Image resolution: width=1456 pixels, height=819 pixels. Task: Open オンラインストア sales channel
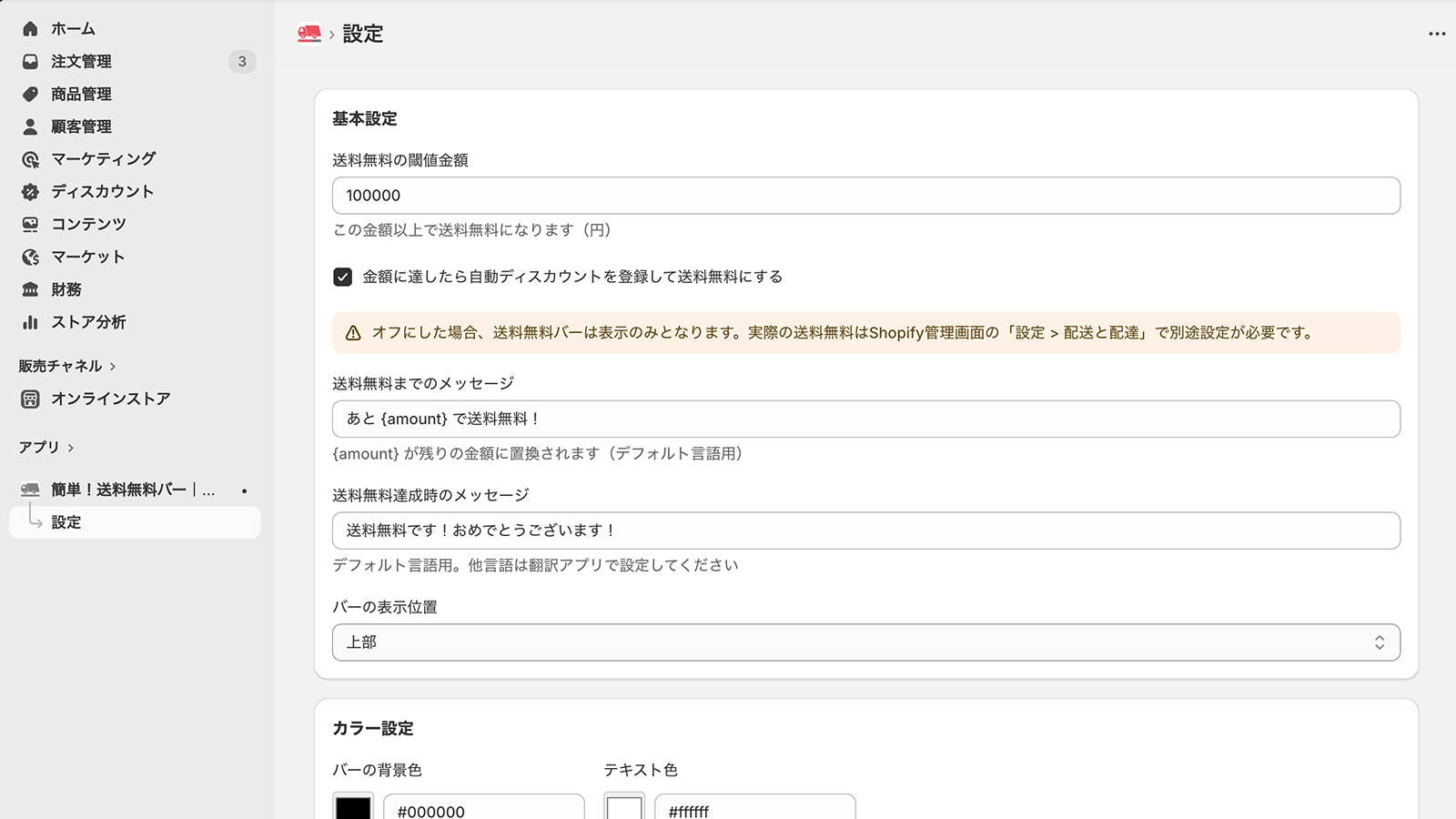pyautogui.click(x=110, y=398)
